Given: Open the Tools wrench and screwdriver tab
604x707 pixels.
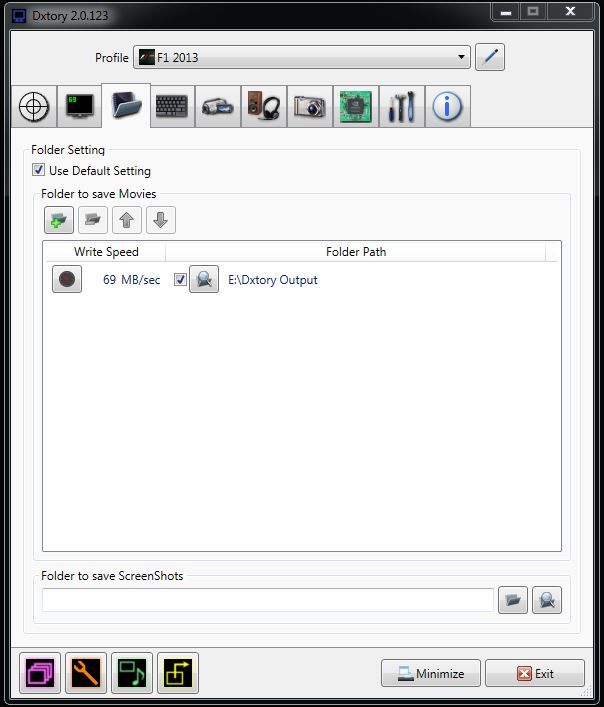Looking at the screenshot, I should tap(402, 106).
